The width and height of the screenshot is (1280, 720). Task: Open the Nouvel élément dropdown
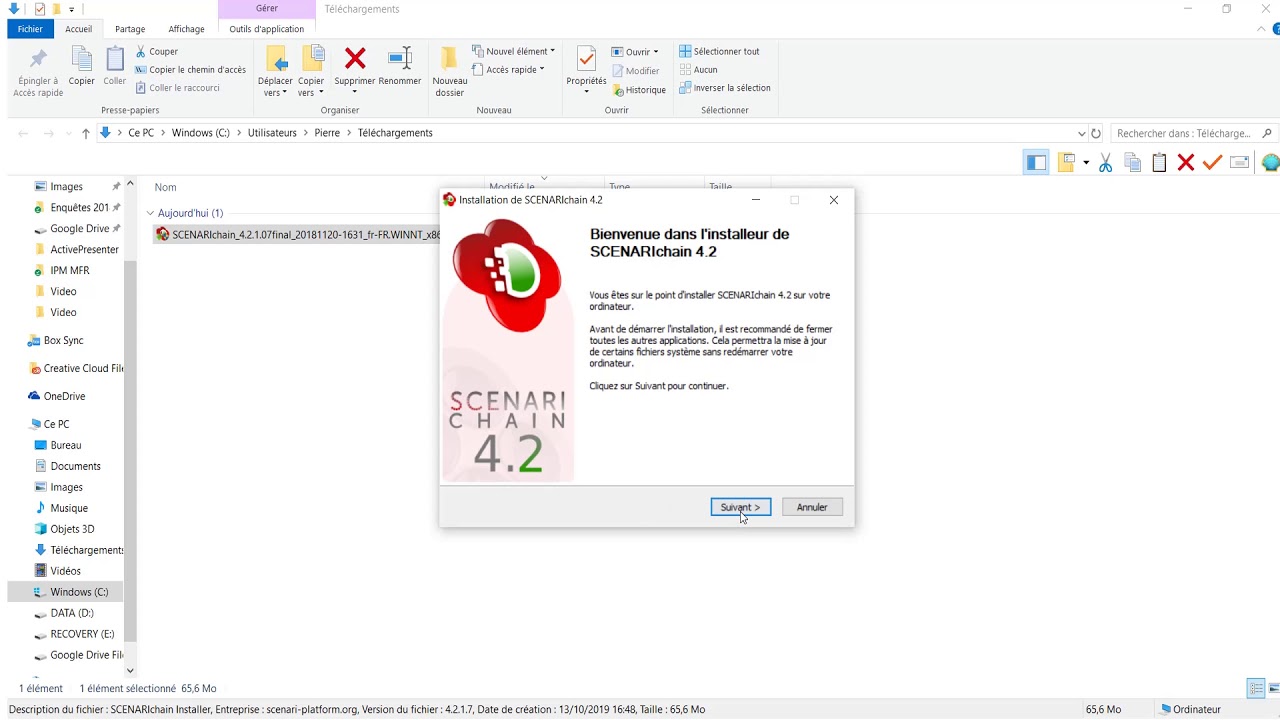point(513,51)
